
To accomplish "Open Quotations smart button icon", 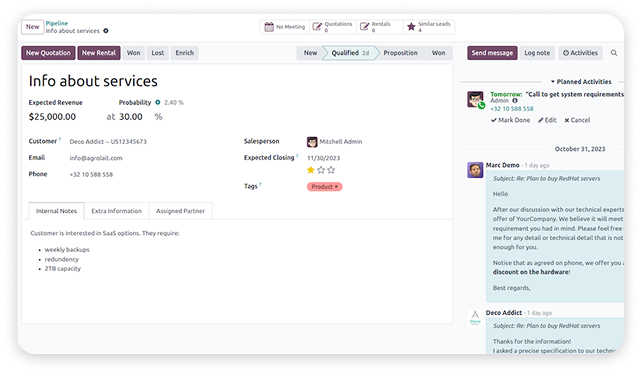I will coord(317,27).
